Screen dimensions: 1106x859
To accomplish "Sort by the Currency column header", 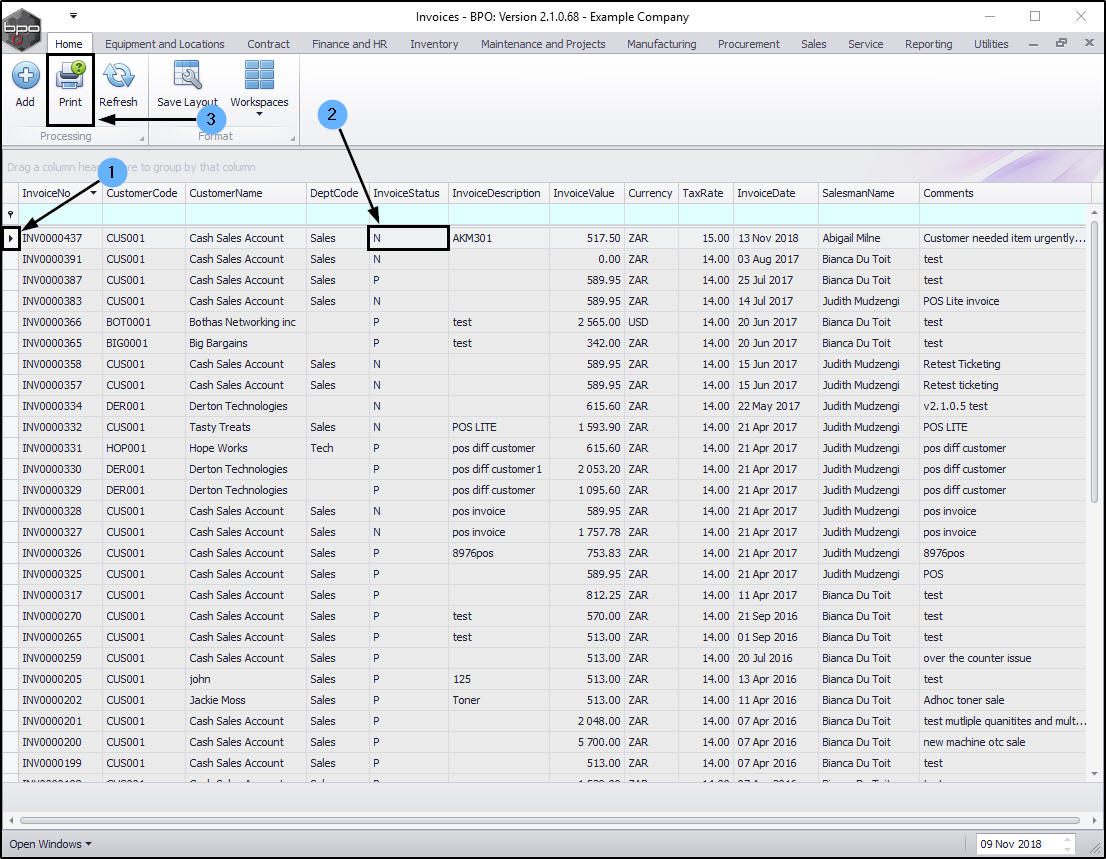I will tap(650, 193).
